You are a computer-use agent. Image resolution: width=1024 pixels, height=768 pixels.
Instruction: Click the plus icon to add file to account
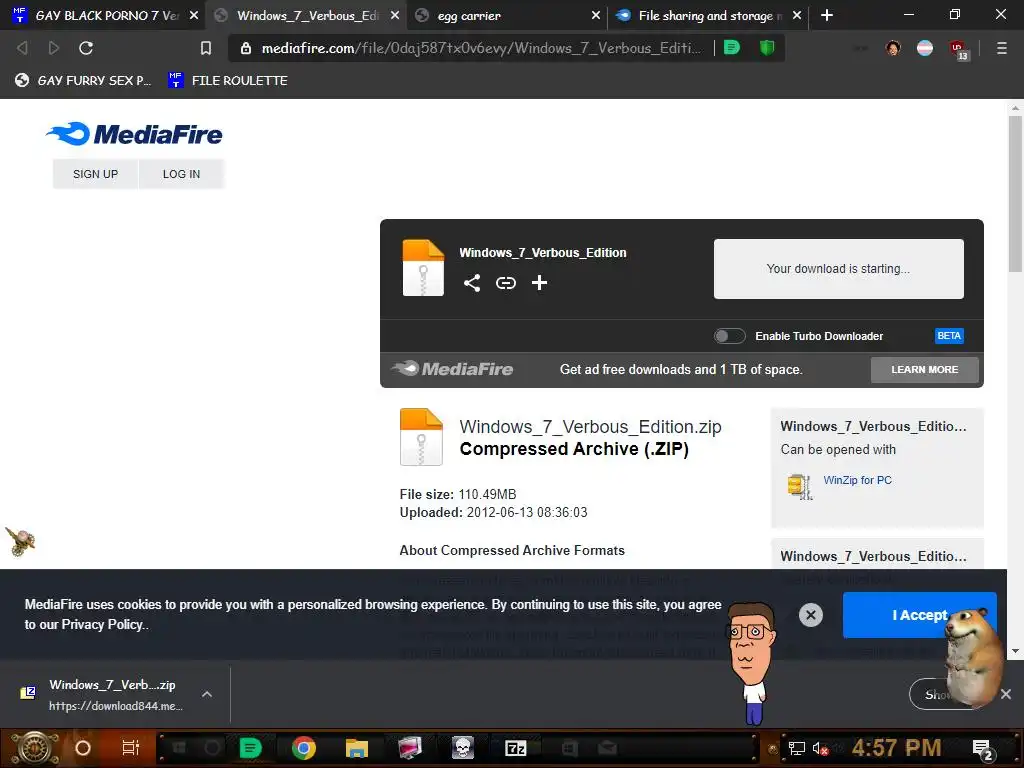(539, 283)
